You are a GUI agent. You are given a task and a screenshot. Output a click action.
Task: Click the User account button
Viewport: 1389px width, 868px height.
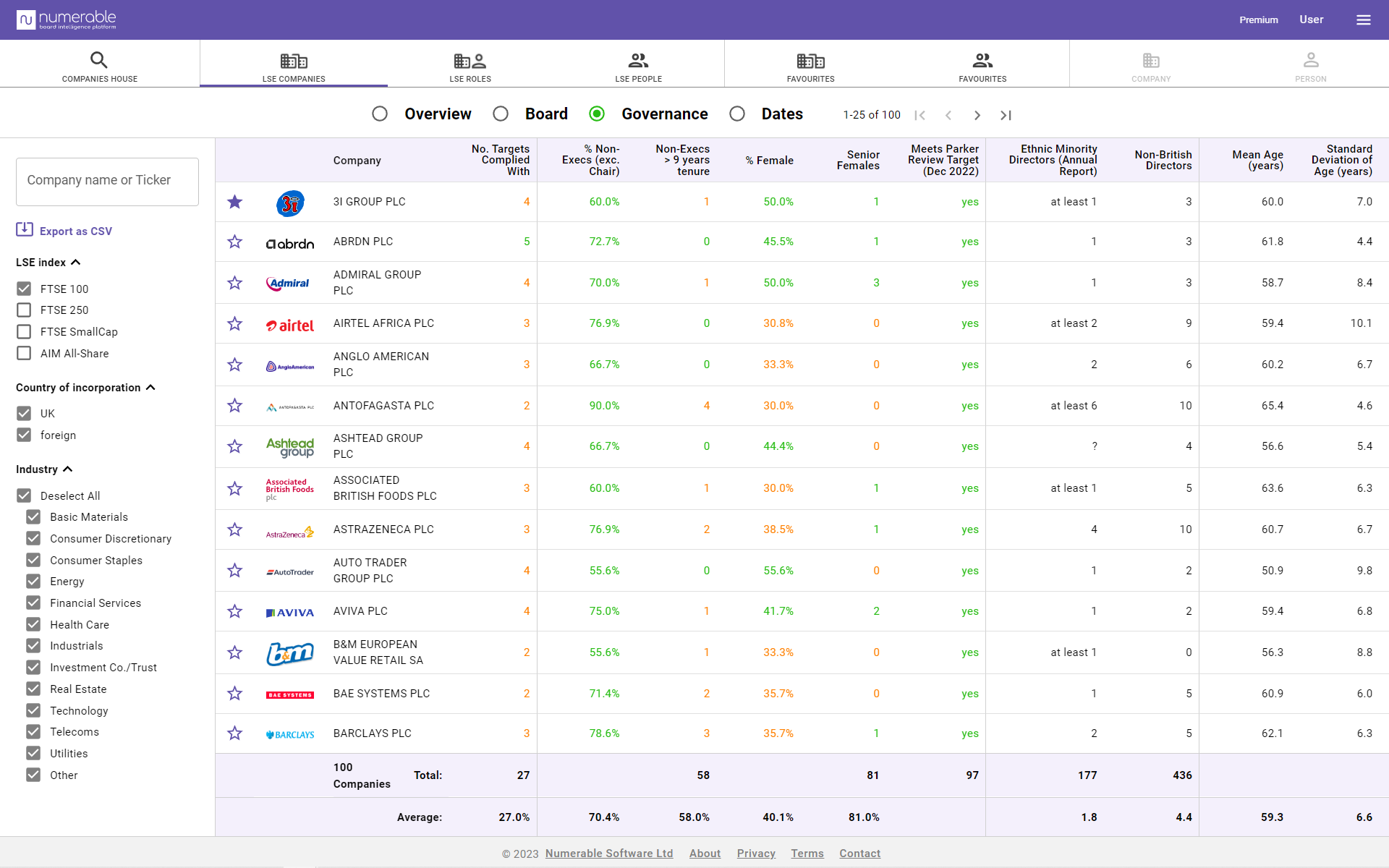click(1311, 20)
